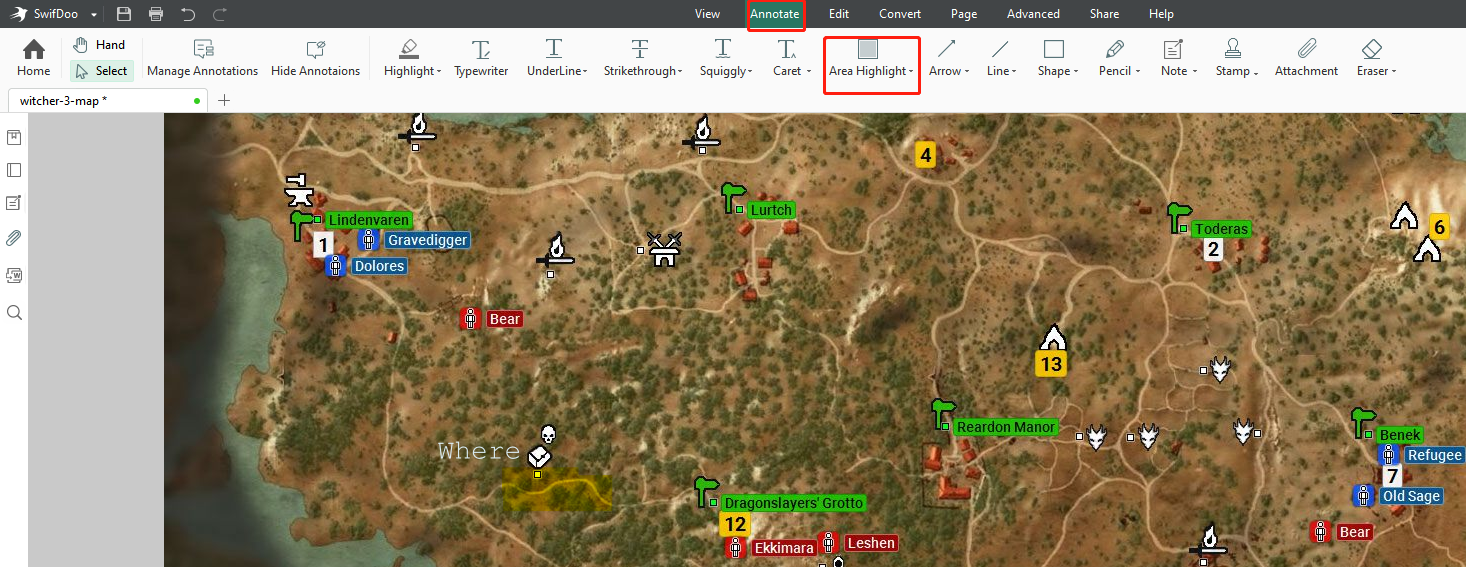Screen dimensions: 1466x567
Task: Open the Help menu
Action: coord(1161,14)
